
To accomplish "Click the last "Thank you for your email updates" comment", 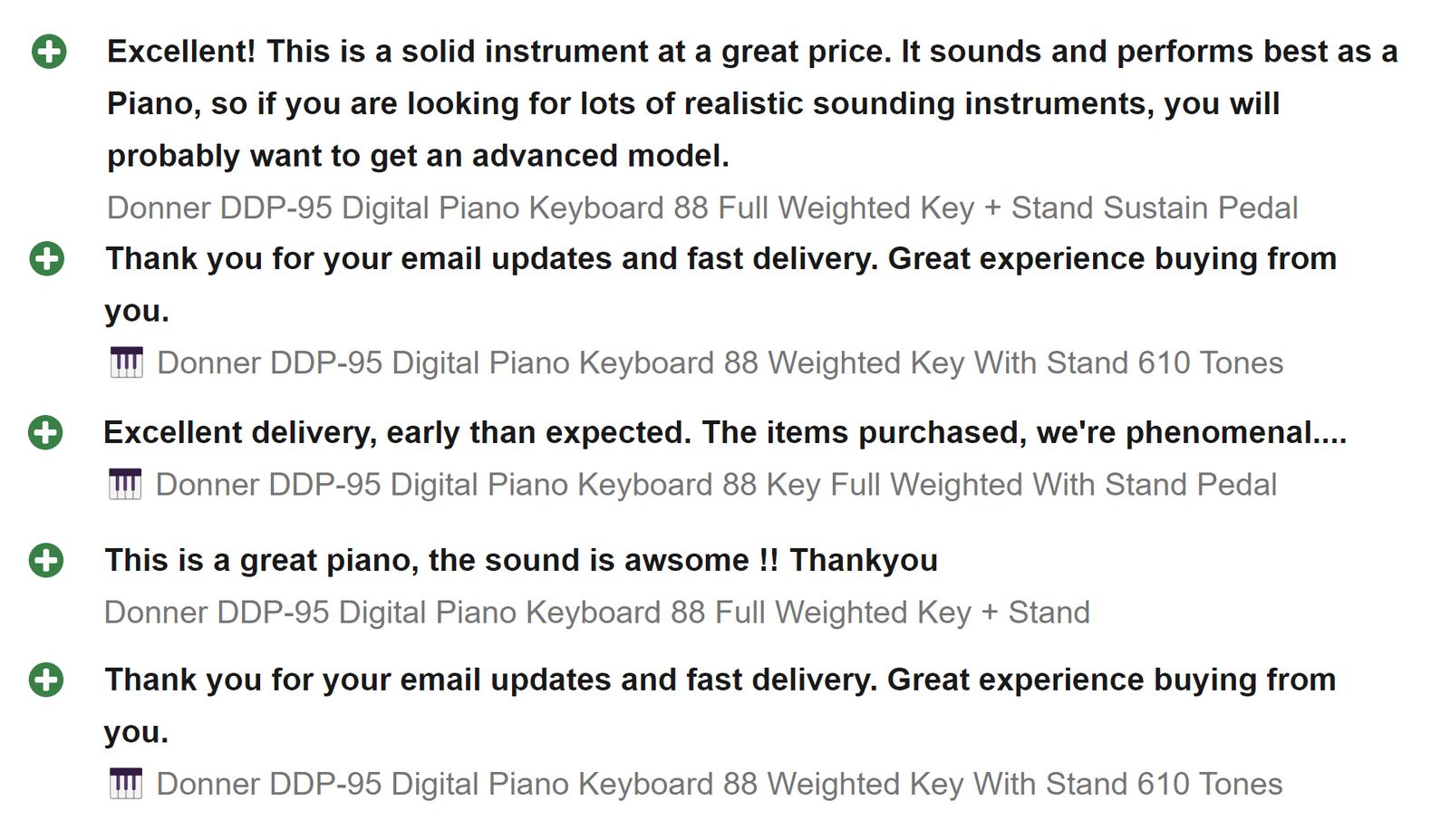I will (x=720, y=680).
